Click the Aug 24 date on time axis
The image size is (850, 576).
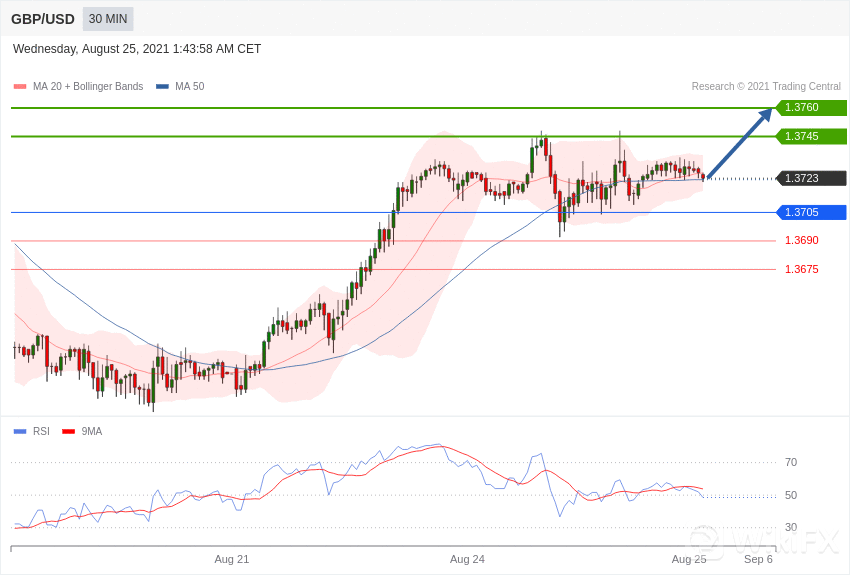coord(467,559)
